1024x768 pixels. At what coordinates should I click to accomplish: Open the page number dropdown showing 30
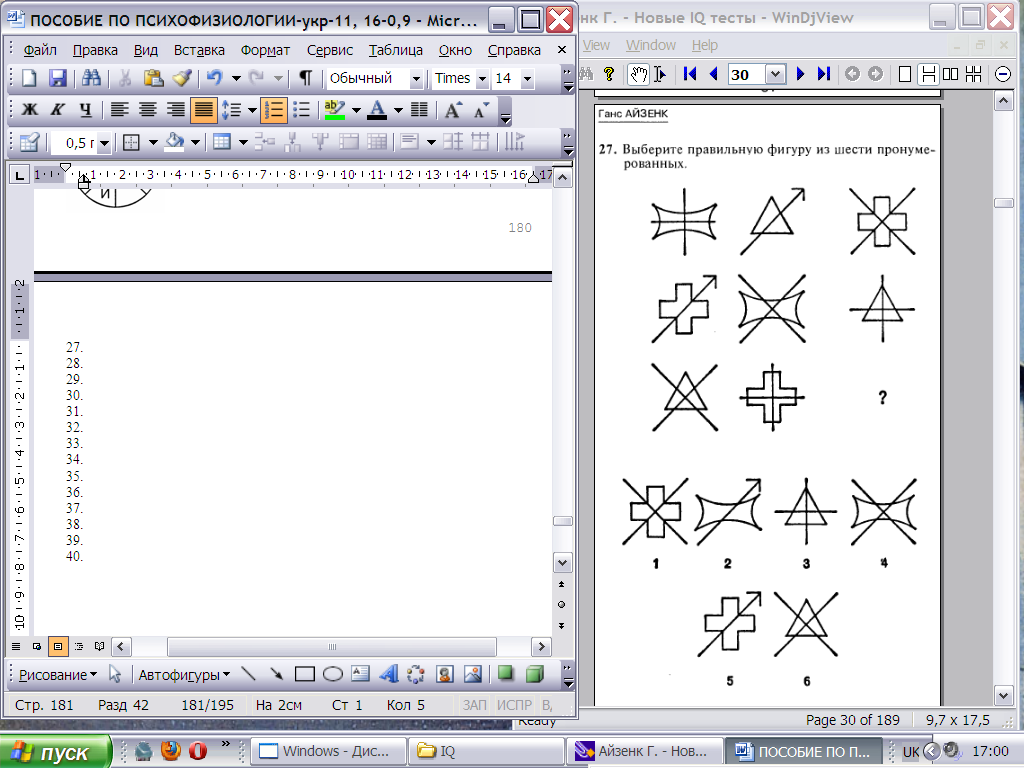pyautogui.click(x=775, y=74)
